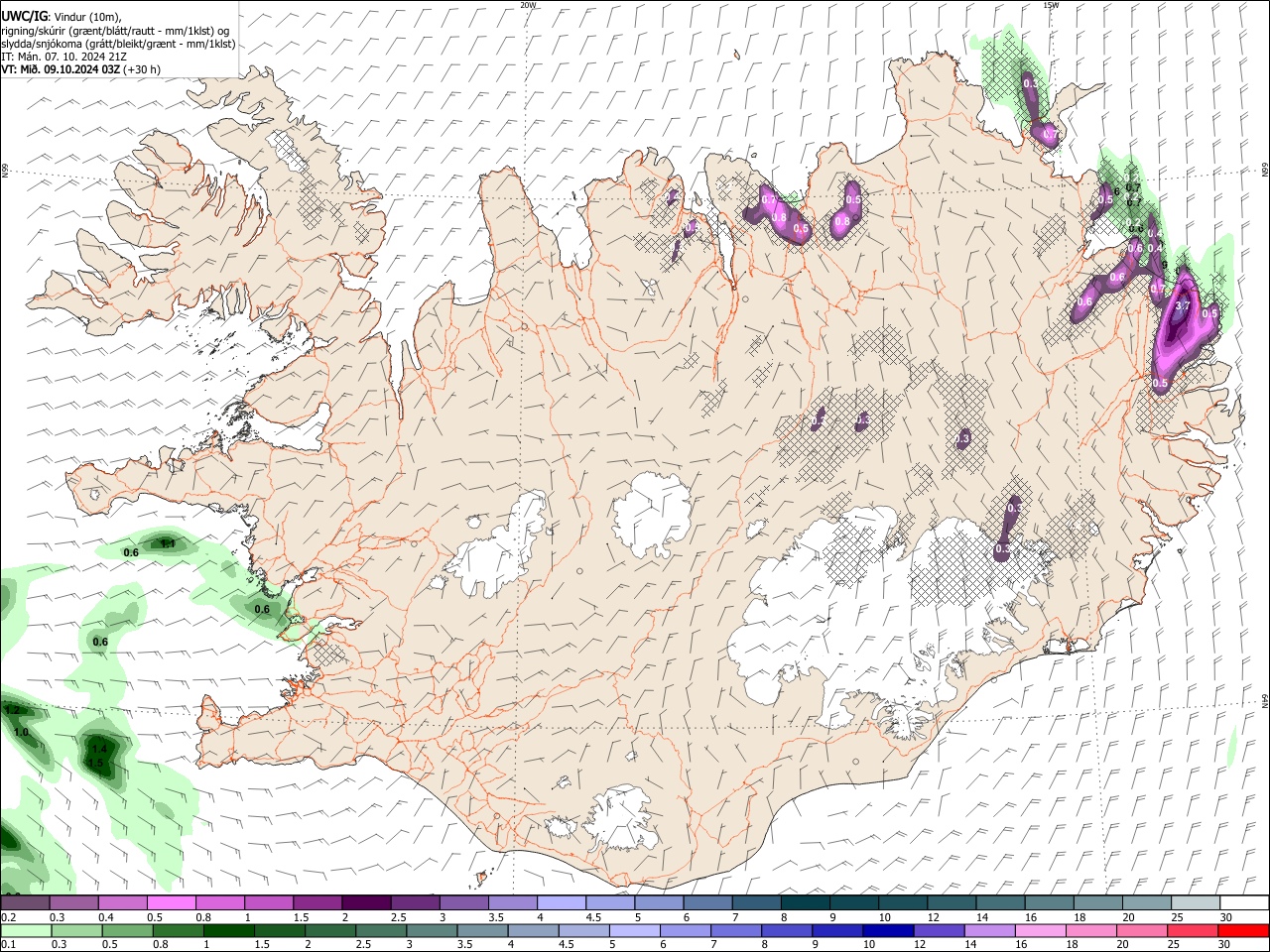Click the "1.4" rainfall value in the southwest sea
This screenshot has width=1270, height=952.
(98, 749)
